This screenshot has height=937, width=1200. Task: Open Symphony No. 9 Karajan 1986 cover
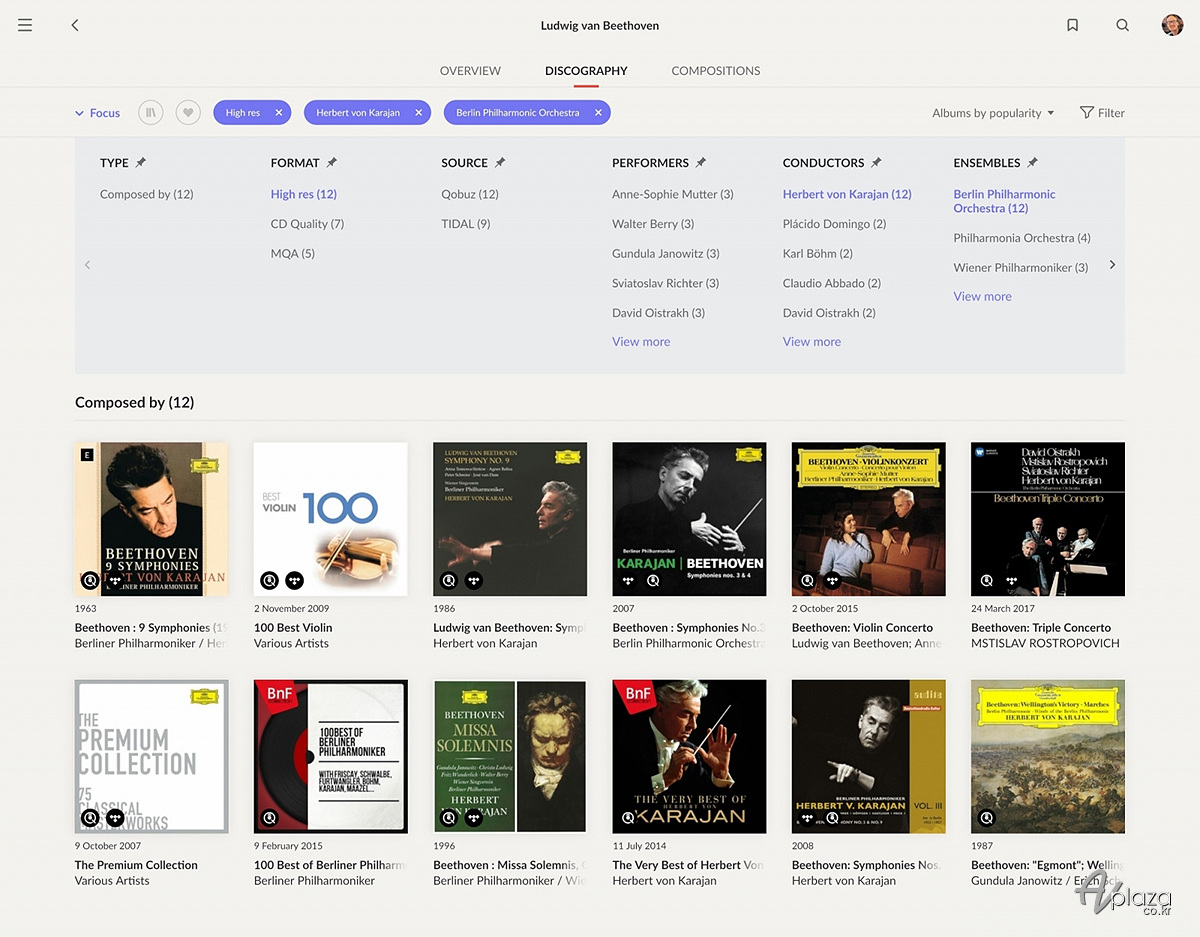[x=510, y=519]
